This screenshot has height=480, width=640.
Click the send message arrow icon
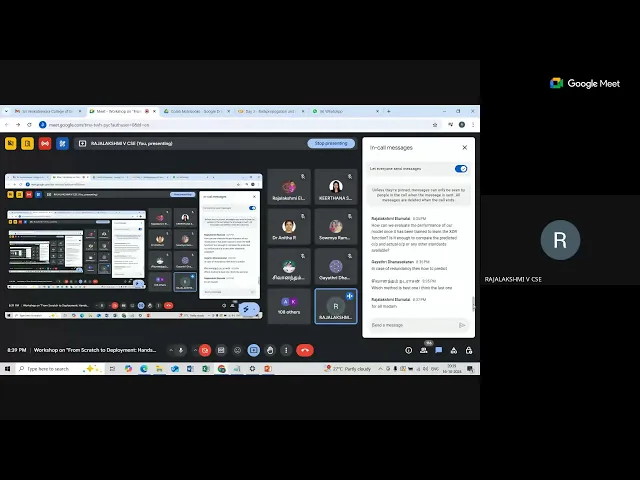click(x=462, y=325)
